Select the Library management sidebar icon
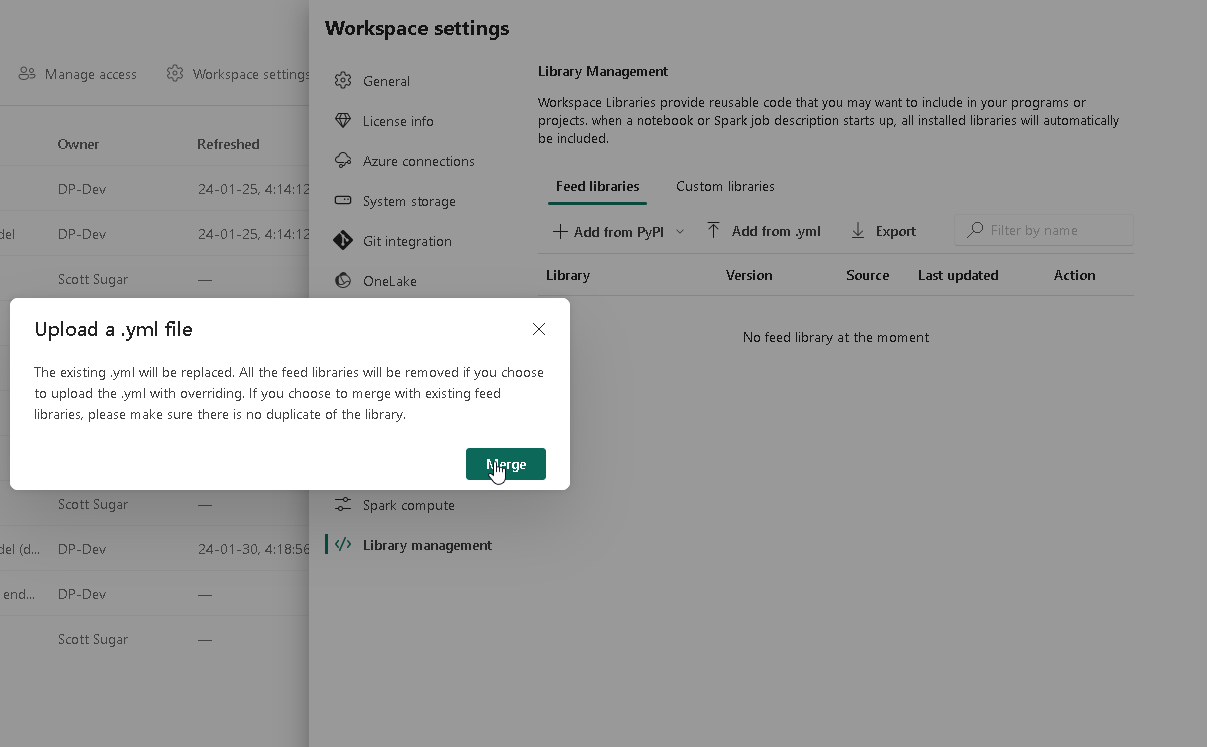1207x747 pixels. [344, 545]
